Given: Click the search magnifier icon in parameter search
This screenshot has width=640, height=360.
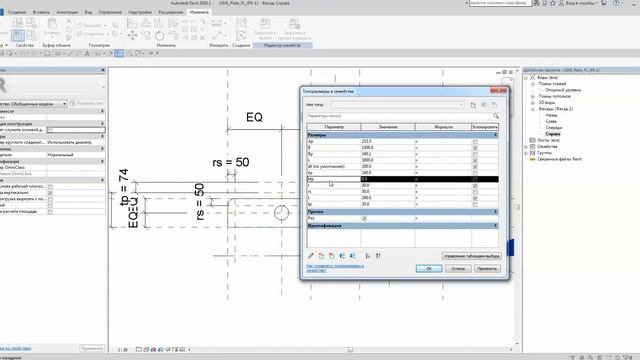Looking at the screenshot, I should [x=496, y=116].
